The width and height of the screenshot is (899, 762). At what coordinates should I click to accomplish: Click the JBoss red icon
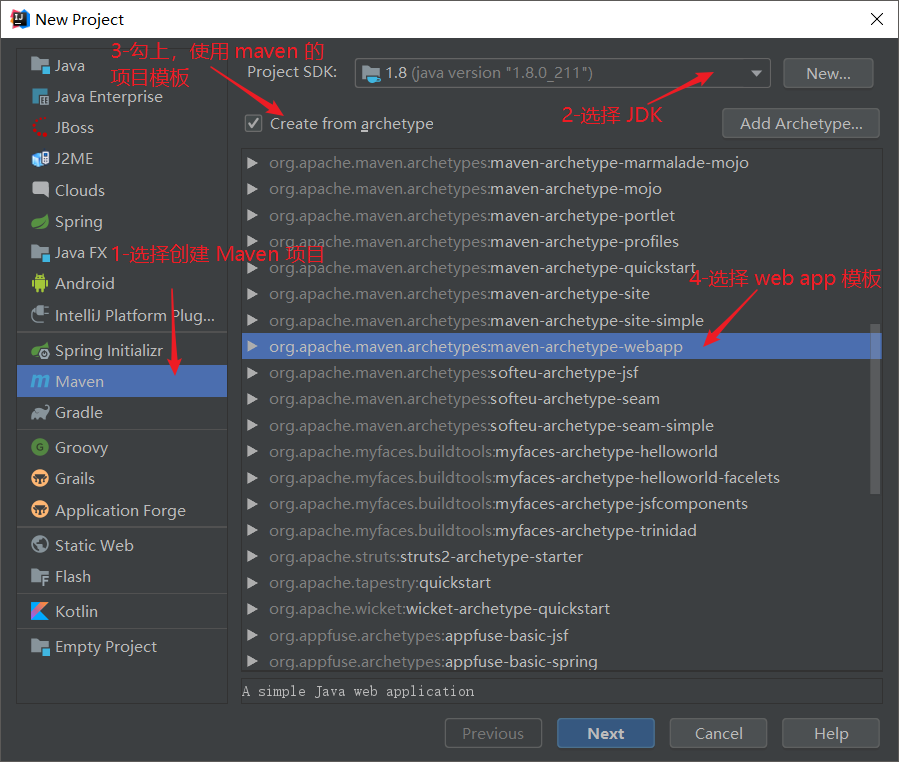(x=40, y=127)
